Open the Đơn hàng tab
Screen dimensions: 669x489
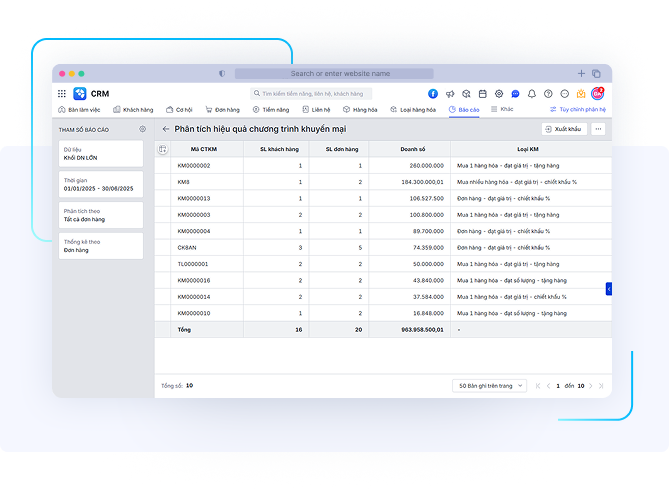tap(222, 109)
